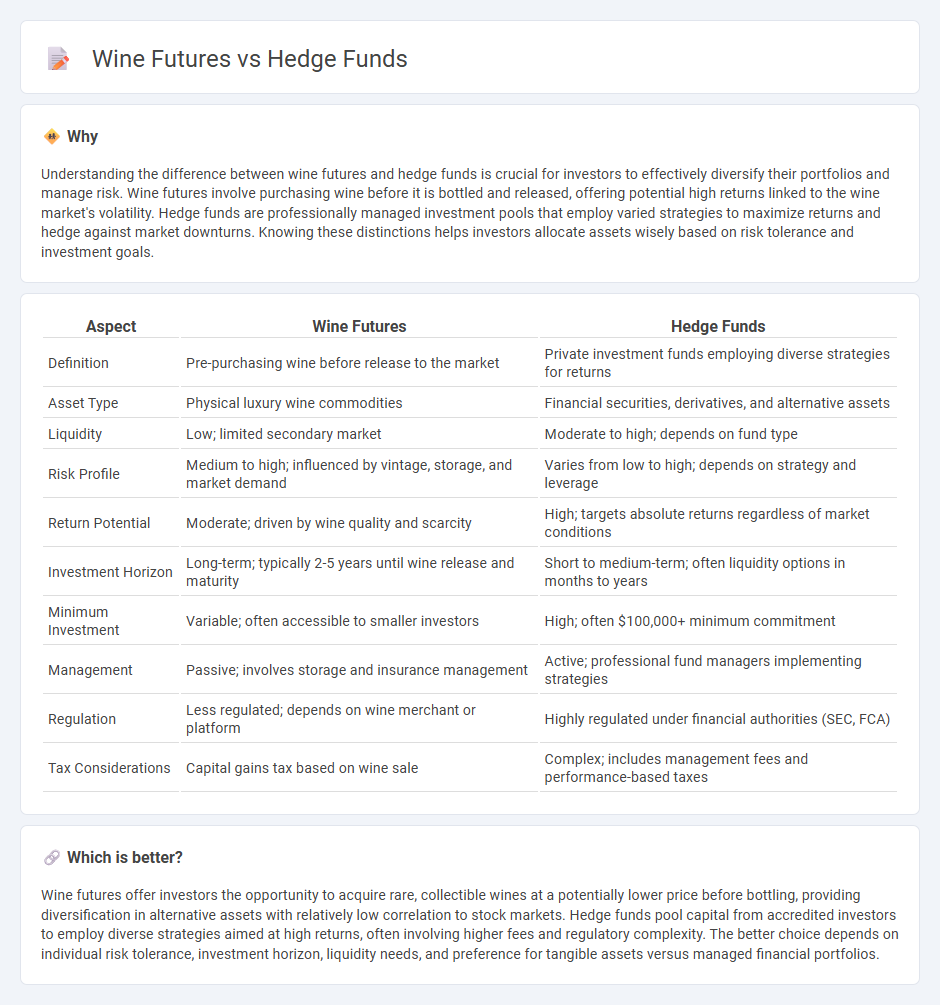
Task: Click the Return Potential row label
Action: (x=99, y=523)
